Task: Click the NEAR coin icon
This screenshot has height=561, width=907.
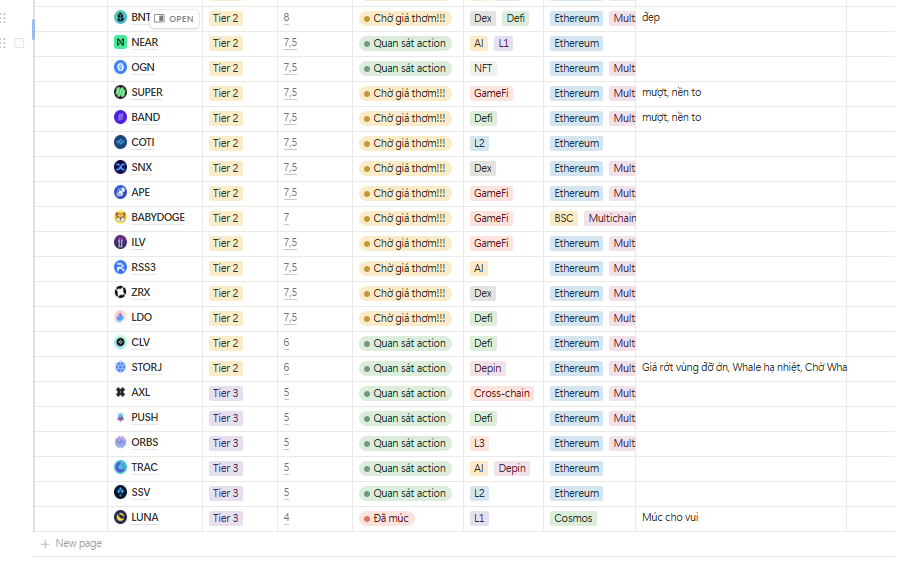Action: (120, 43)
